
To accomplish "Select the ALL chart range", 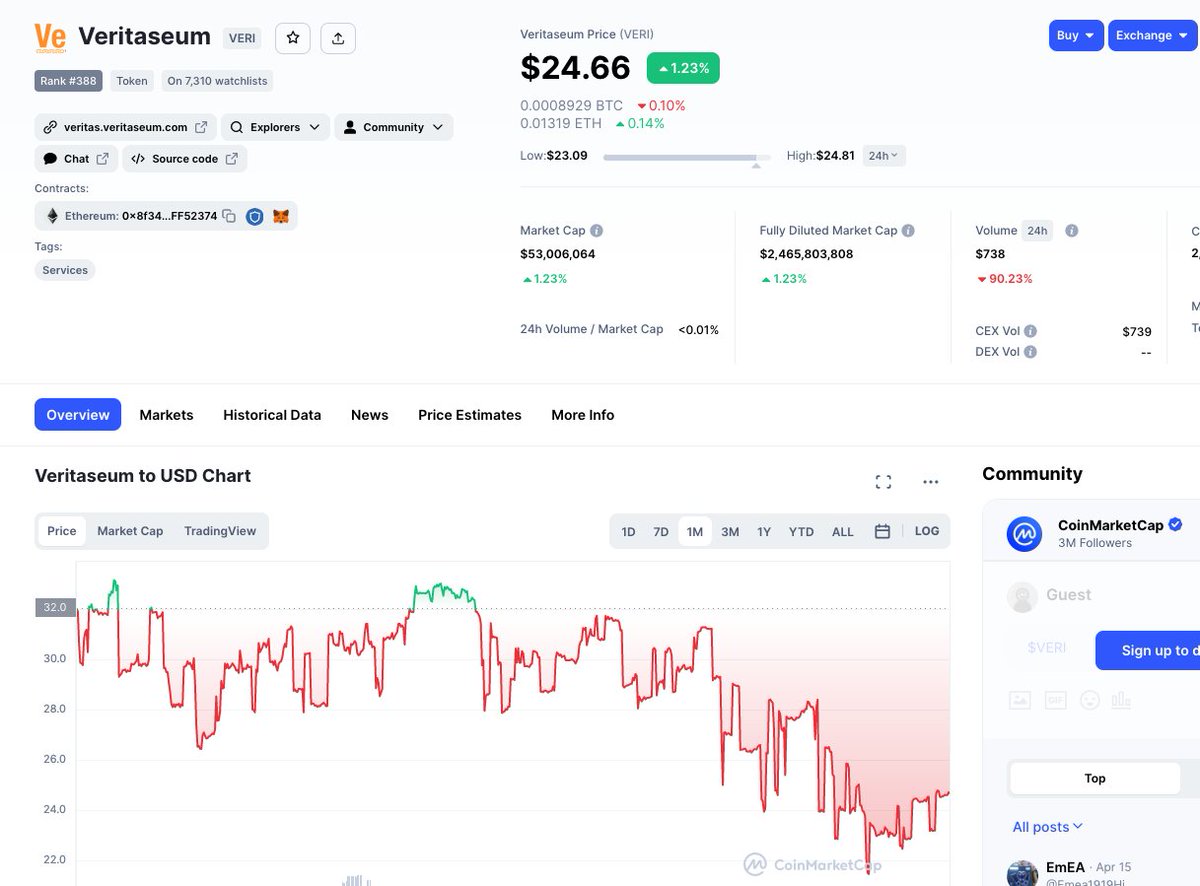I will 843,532.
